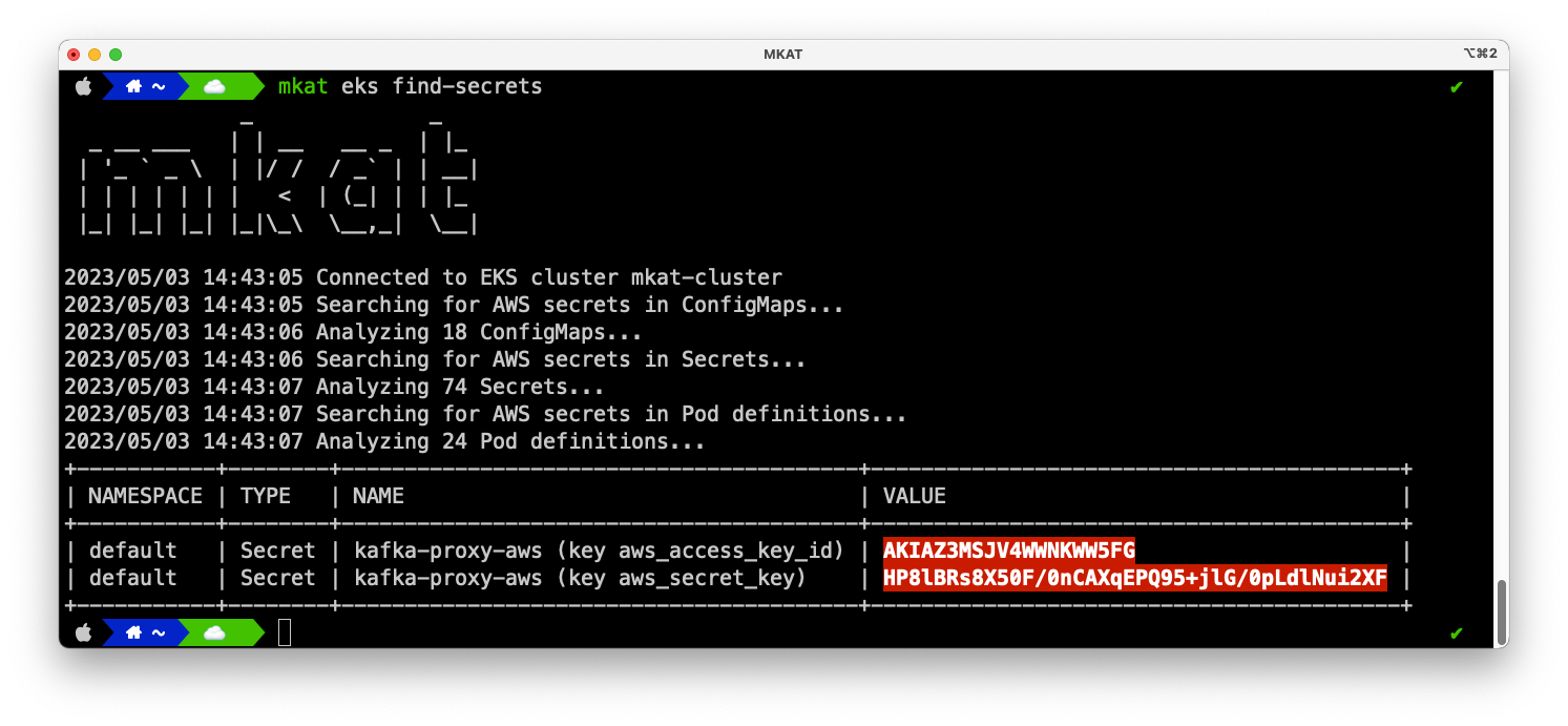Select the home folder icon in the prompt
The image size is (1568, 726).
tap(136, 86)
